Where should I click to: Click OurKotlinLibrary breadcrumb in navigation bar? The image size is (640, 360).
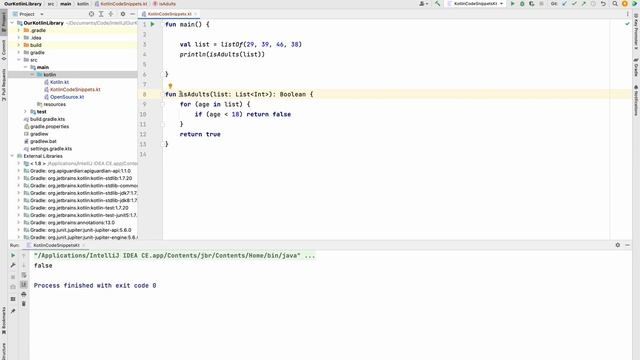[23, 4]
